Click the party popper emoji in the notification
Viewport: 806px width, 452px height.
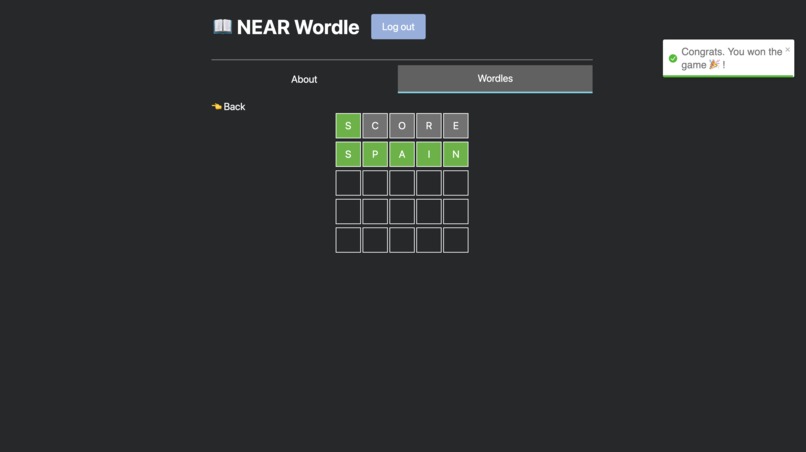714,64
